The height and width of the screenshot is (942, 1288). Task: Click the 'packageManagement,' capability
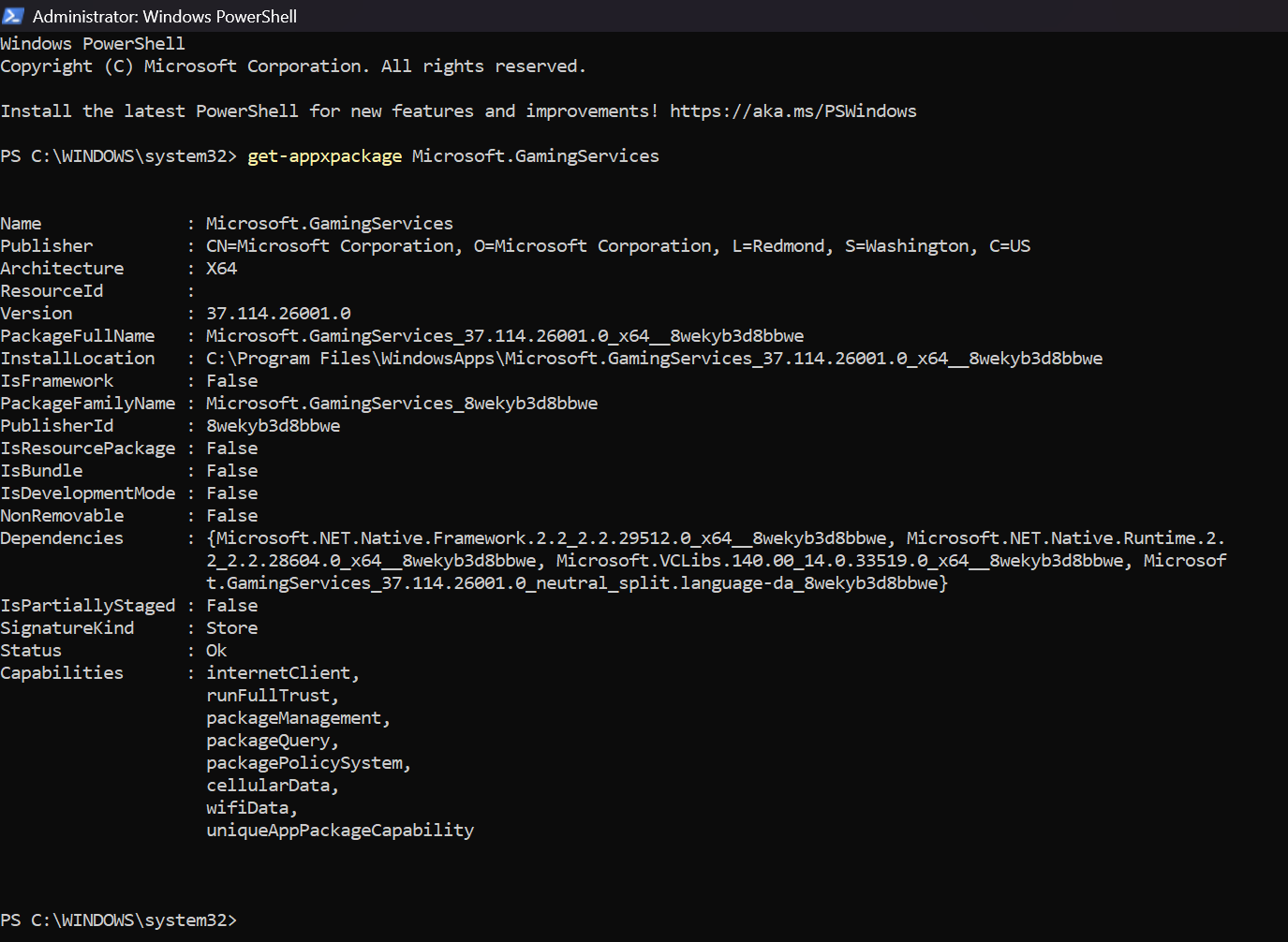point(299,718)
